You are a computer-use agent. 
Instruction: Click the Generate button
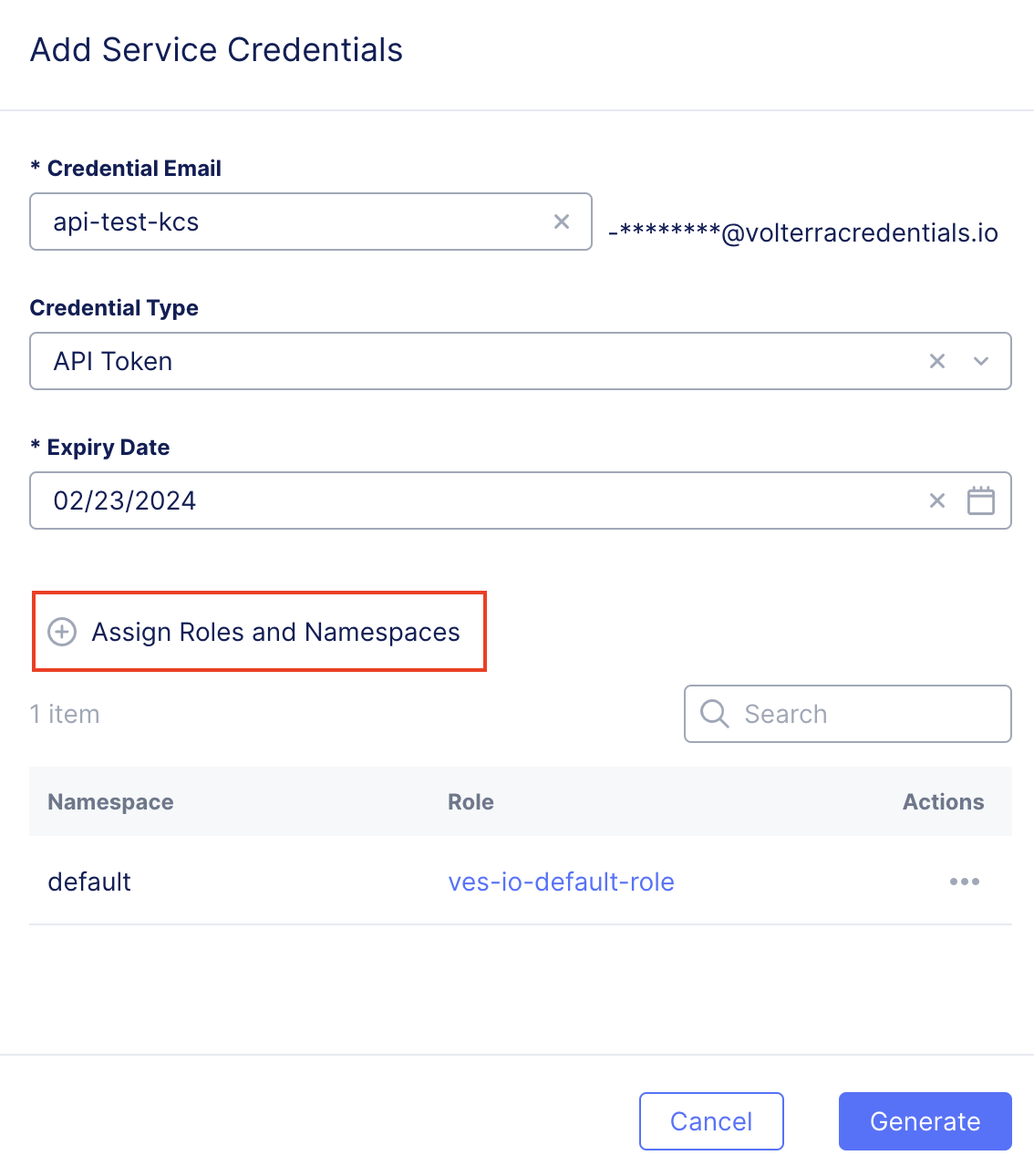[925, 1121]
